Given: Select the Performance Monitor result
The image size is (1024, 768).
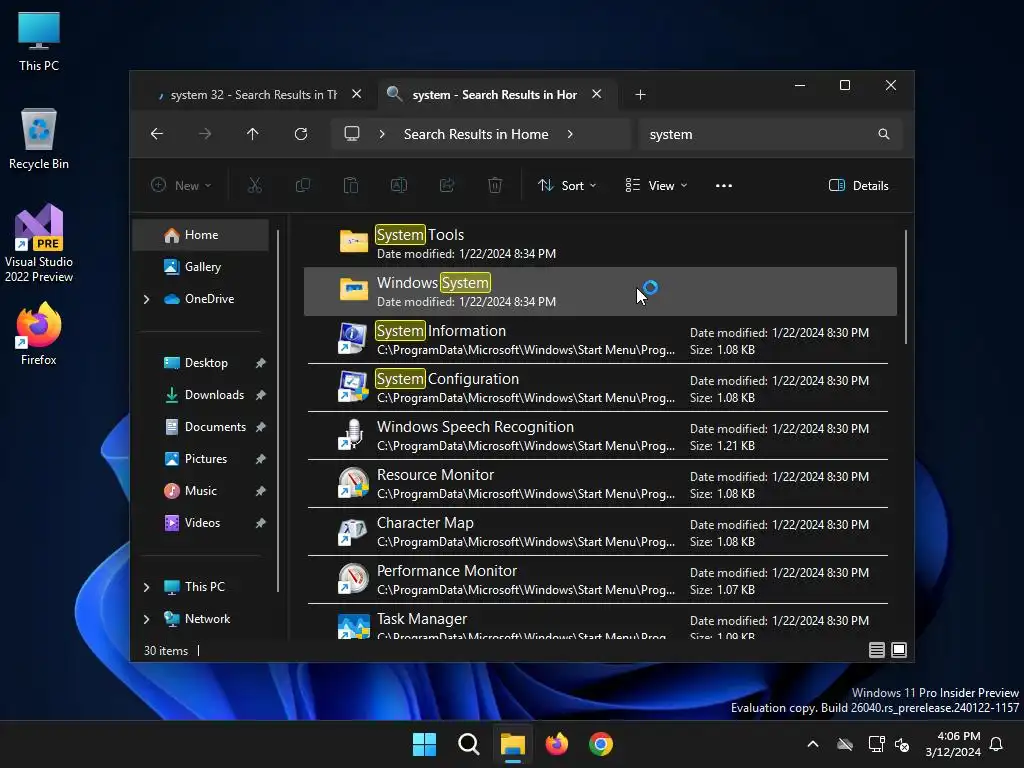Looking at the screenshot, I should coord(600,579).
